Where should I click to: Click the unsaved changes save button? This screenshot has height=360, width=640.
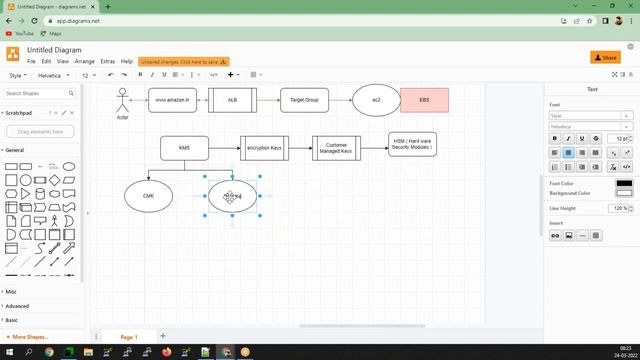pos(184,62)
